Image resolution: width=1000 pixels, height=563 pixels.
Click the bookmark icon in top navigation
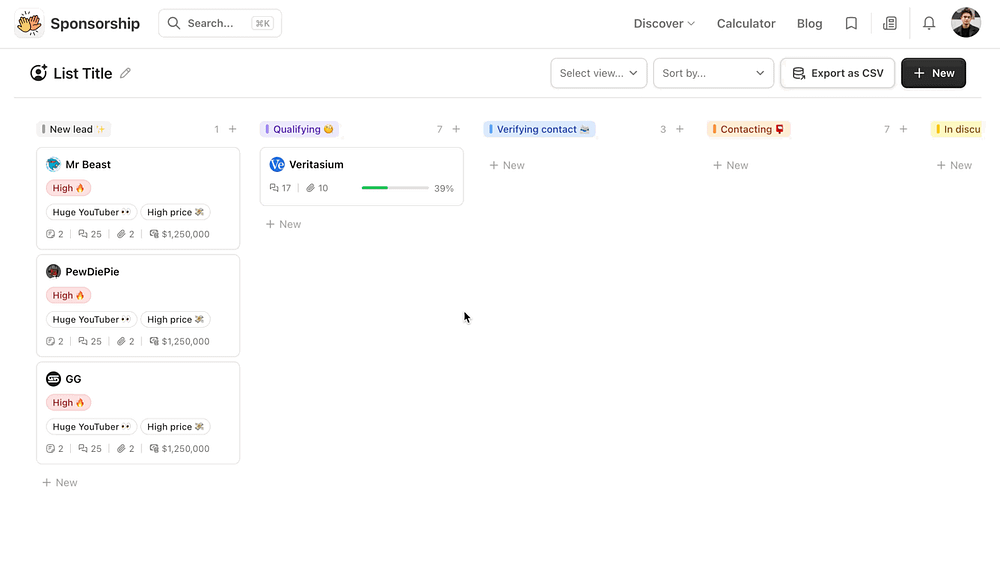(851, 23)
